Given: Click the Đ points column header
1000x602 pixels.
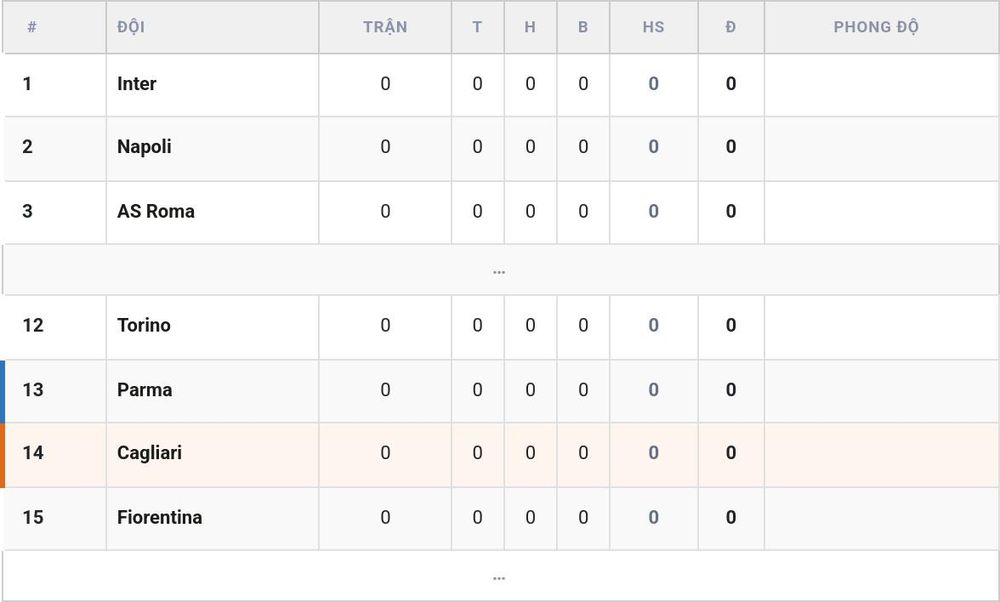Looking at the screenshot, I should [x=731, y=27].
